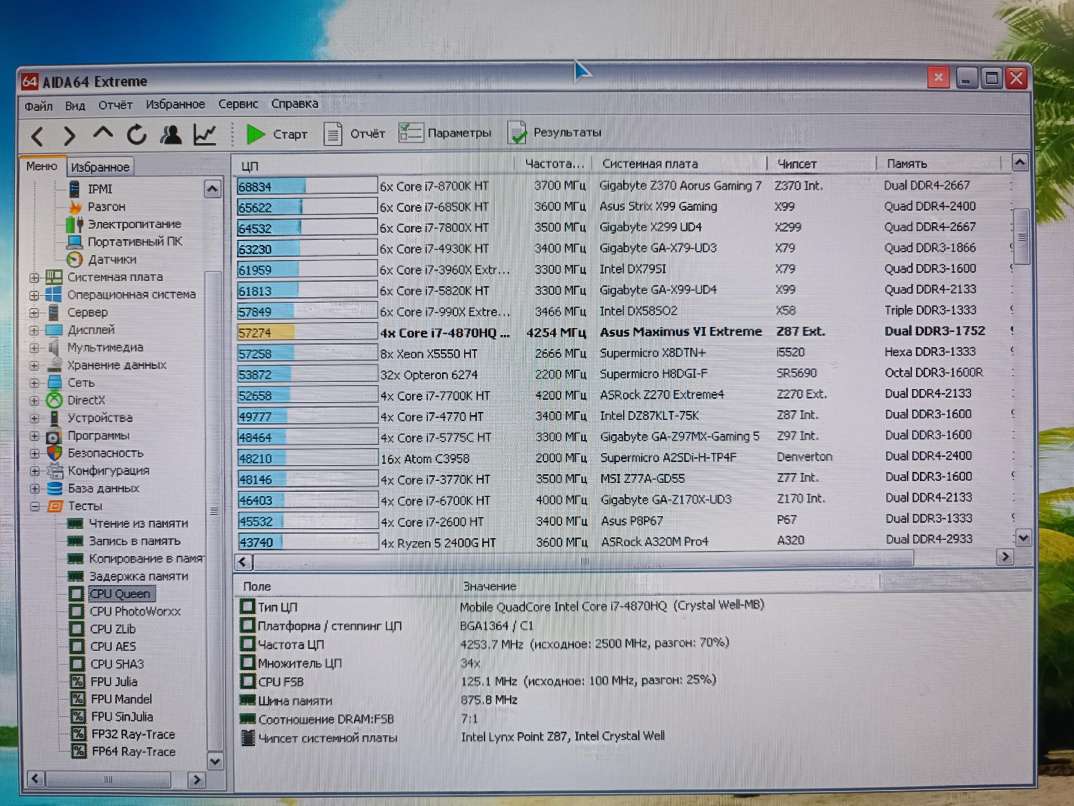Open Результаты from the toolbar

pyautogui.click(x=555, y=132)
